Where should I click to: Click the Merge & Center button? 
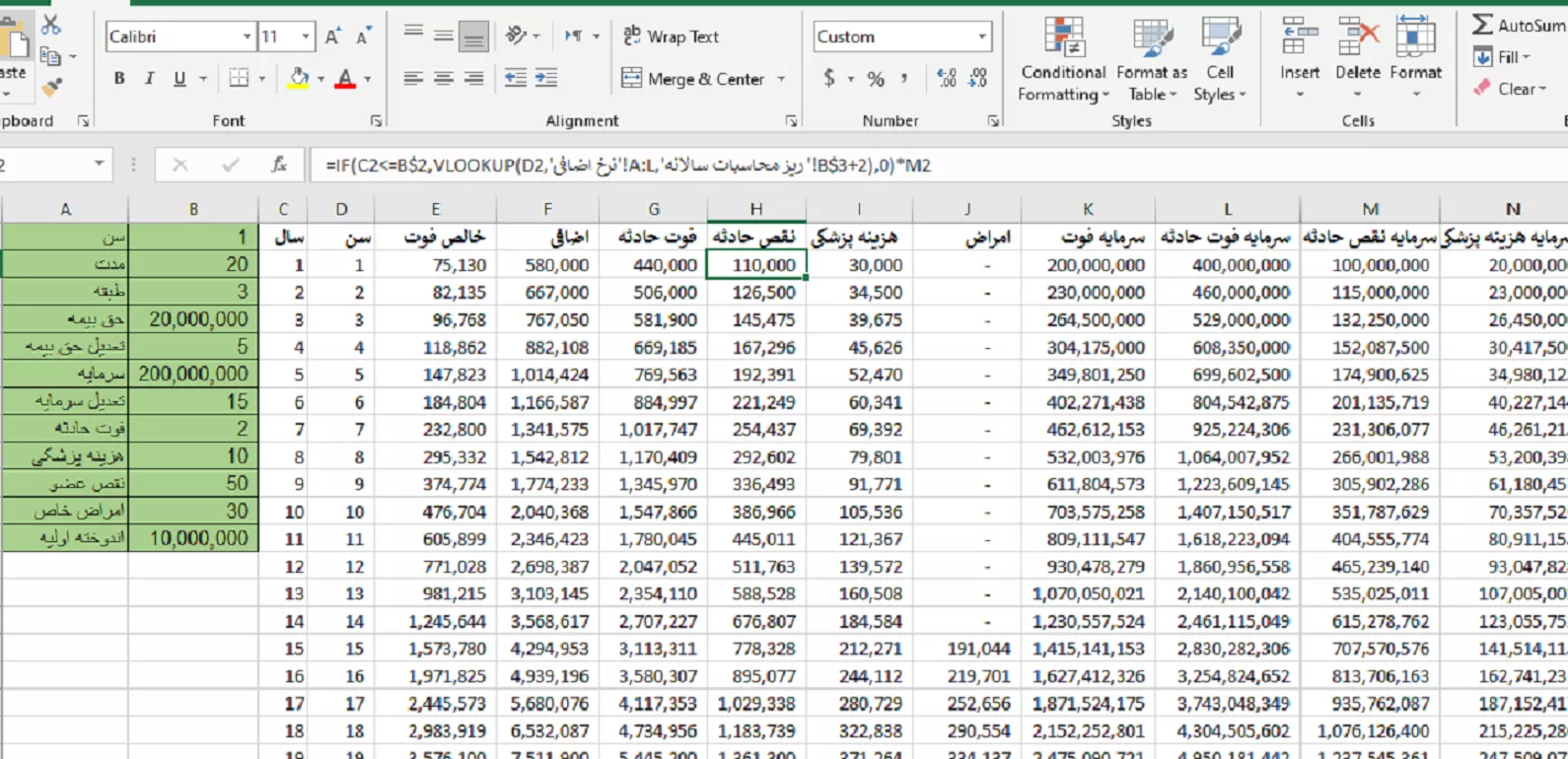click(x=693, y=79)
